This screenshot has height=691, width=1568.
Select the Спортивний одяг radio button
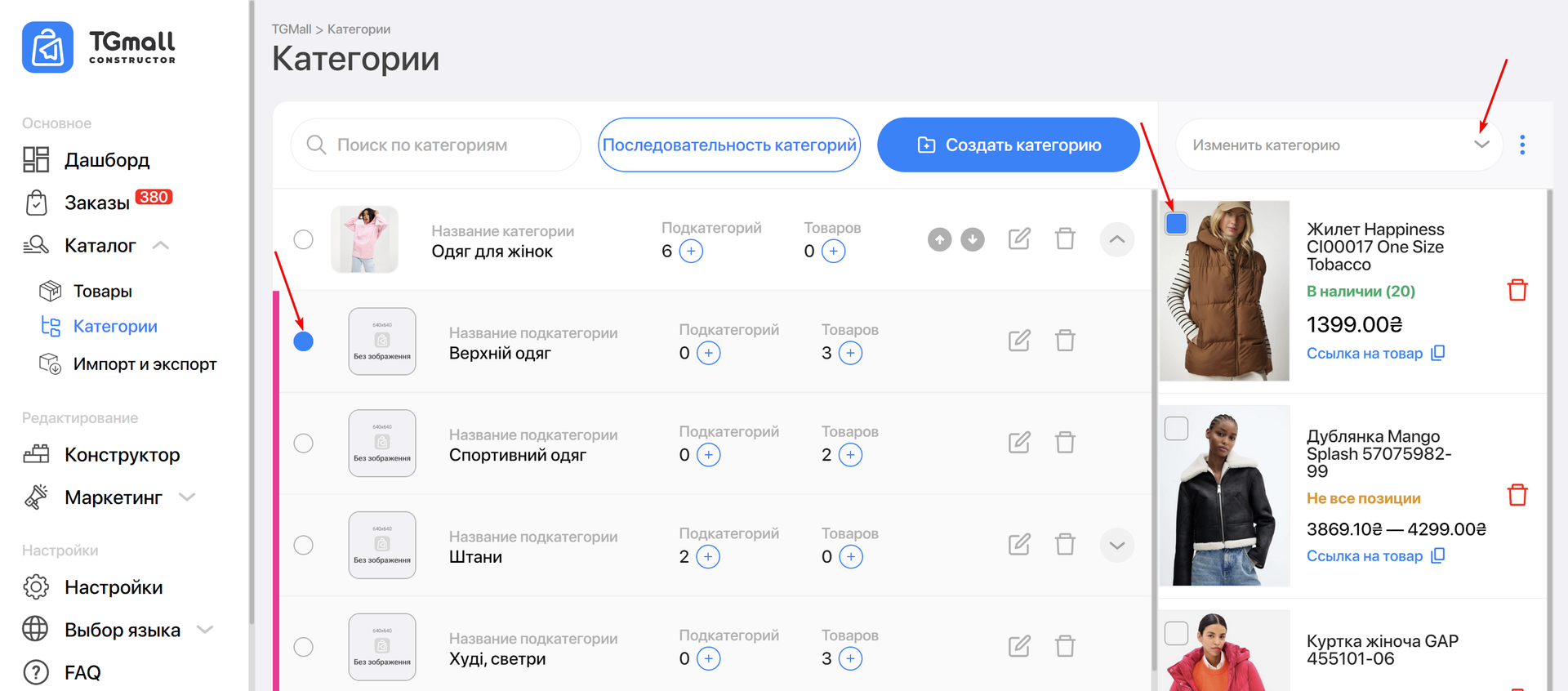[x=303, y=444]
